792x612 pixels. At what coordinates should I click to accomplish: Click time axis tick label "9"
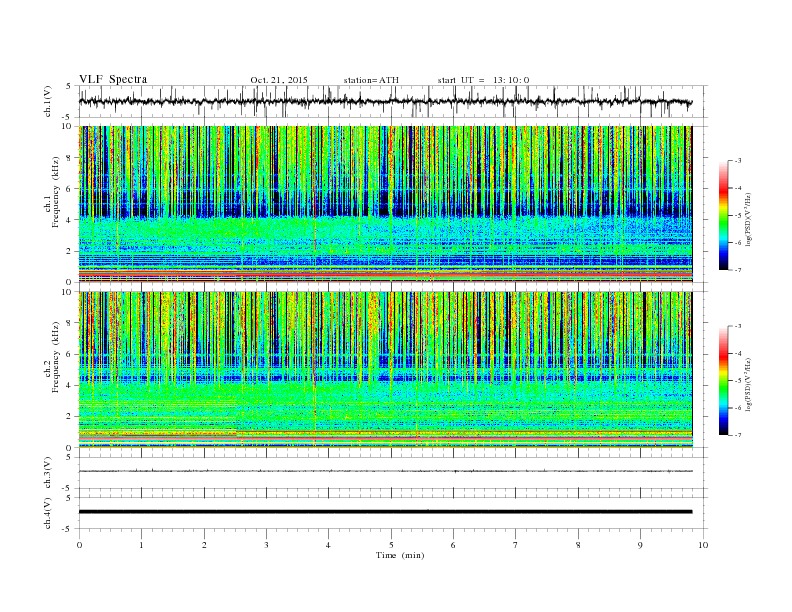640,545
